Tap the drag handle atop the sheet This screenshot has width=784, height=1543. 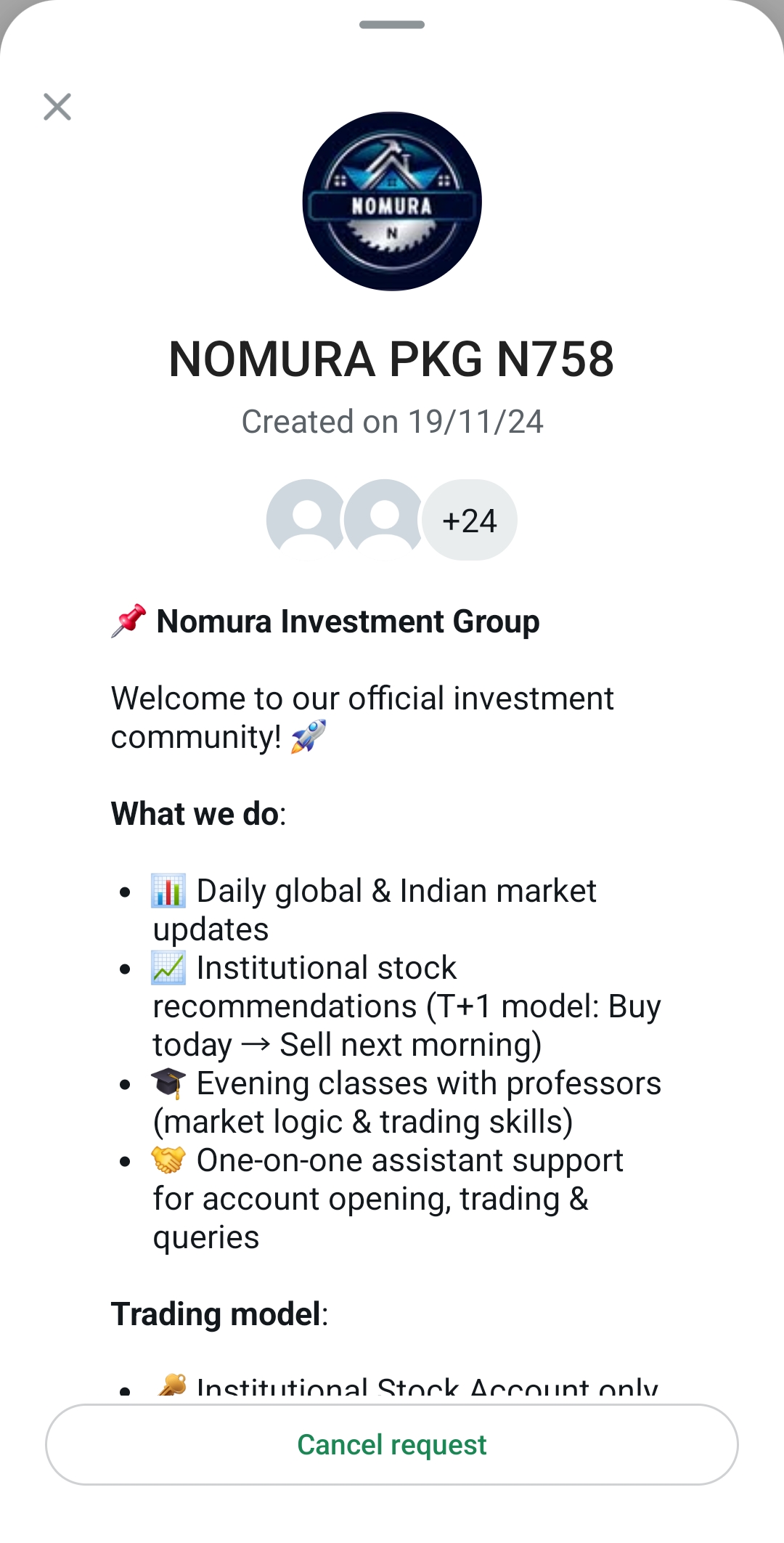[x=392, y=25]
